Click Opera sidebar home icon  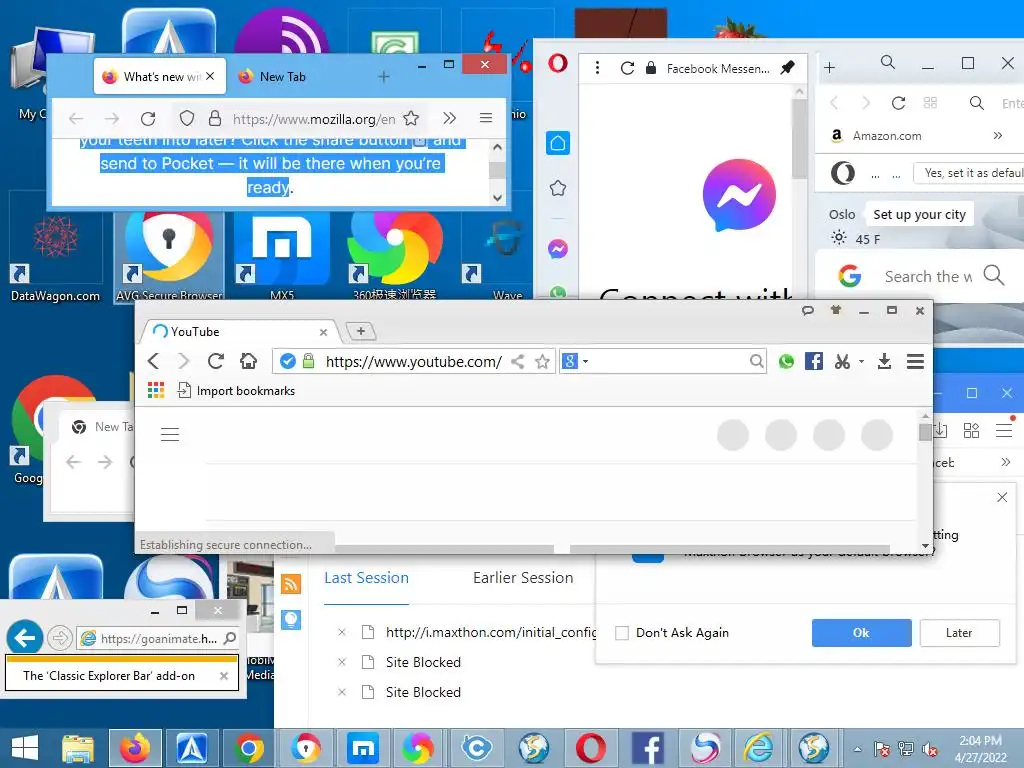[x=558, y=143]
